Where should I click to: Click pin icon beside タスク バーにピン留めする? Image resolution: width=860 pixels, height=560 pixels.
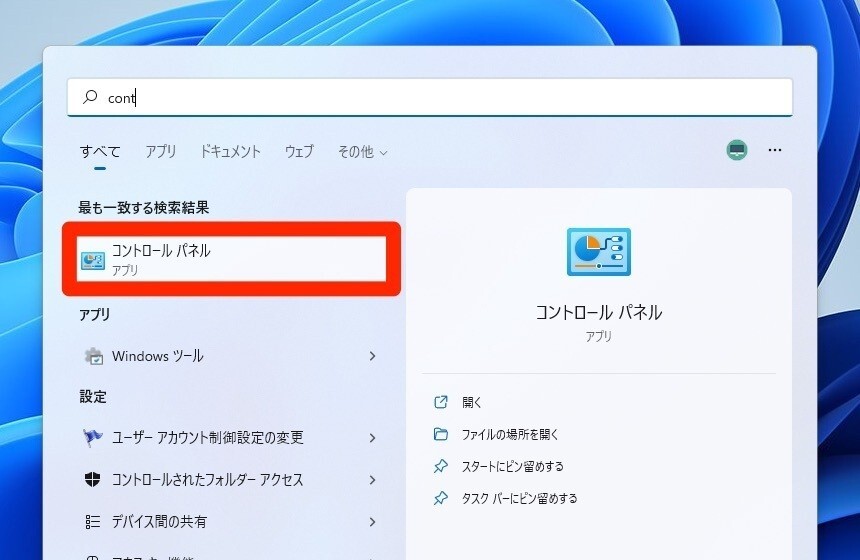(x=440, y=498)
